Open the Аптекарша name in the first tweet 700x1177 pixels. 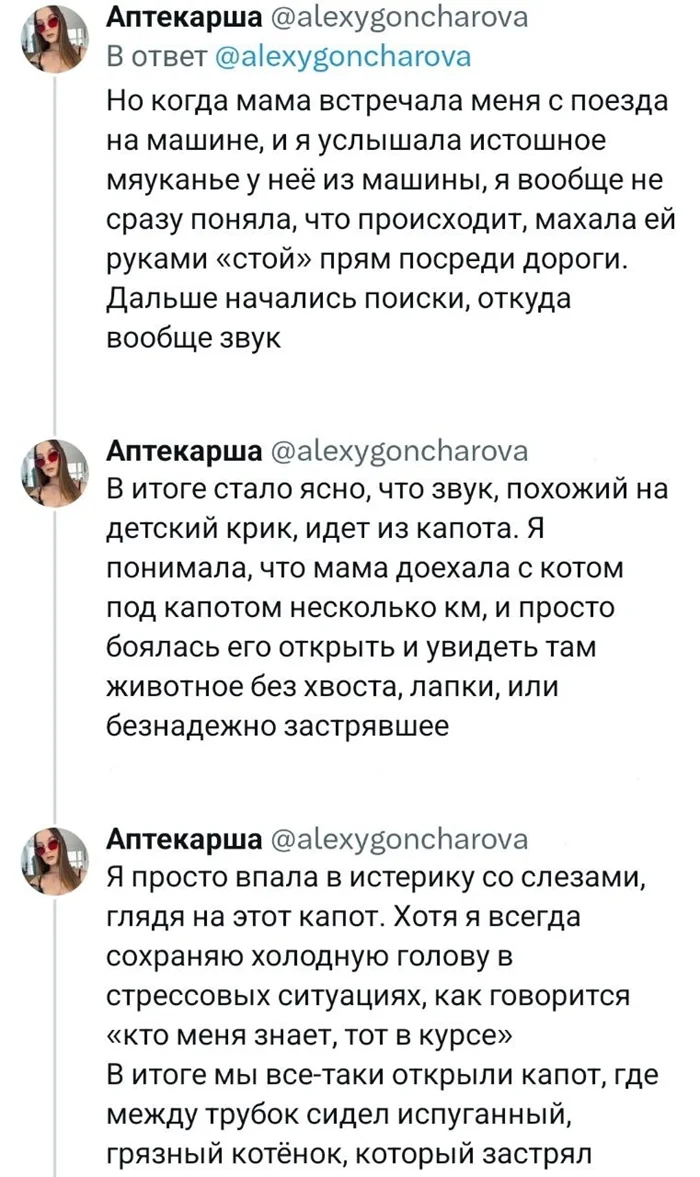(x=183, y=16)
